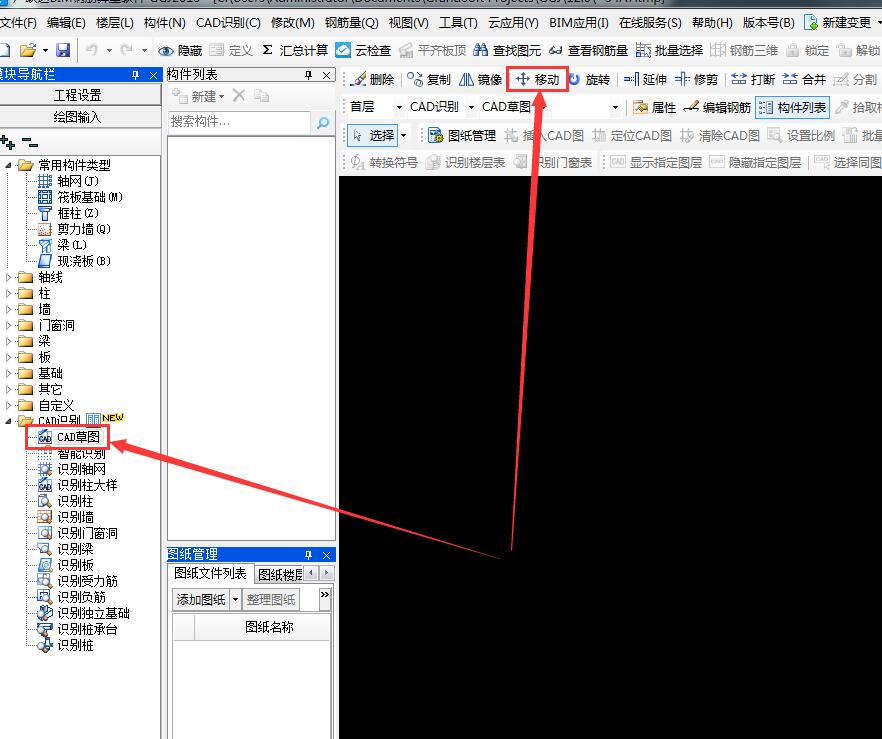
Task: Click 编辑钢筋 edit rebar tool
Action: pyautogui.click(x=717, y=107)
